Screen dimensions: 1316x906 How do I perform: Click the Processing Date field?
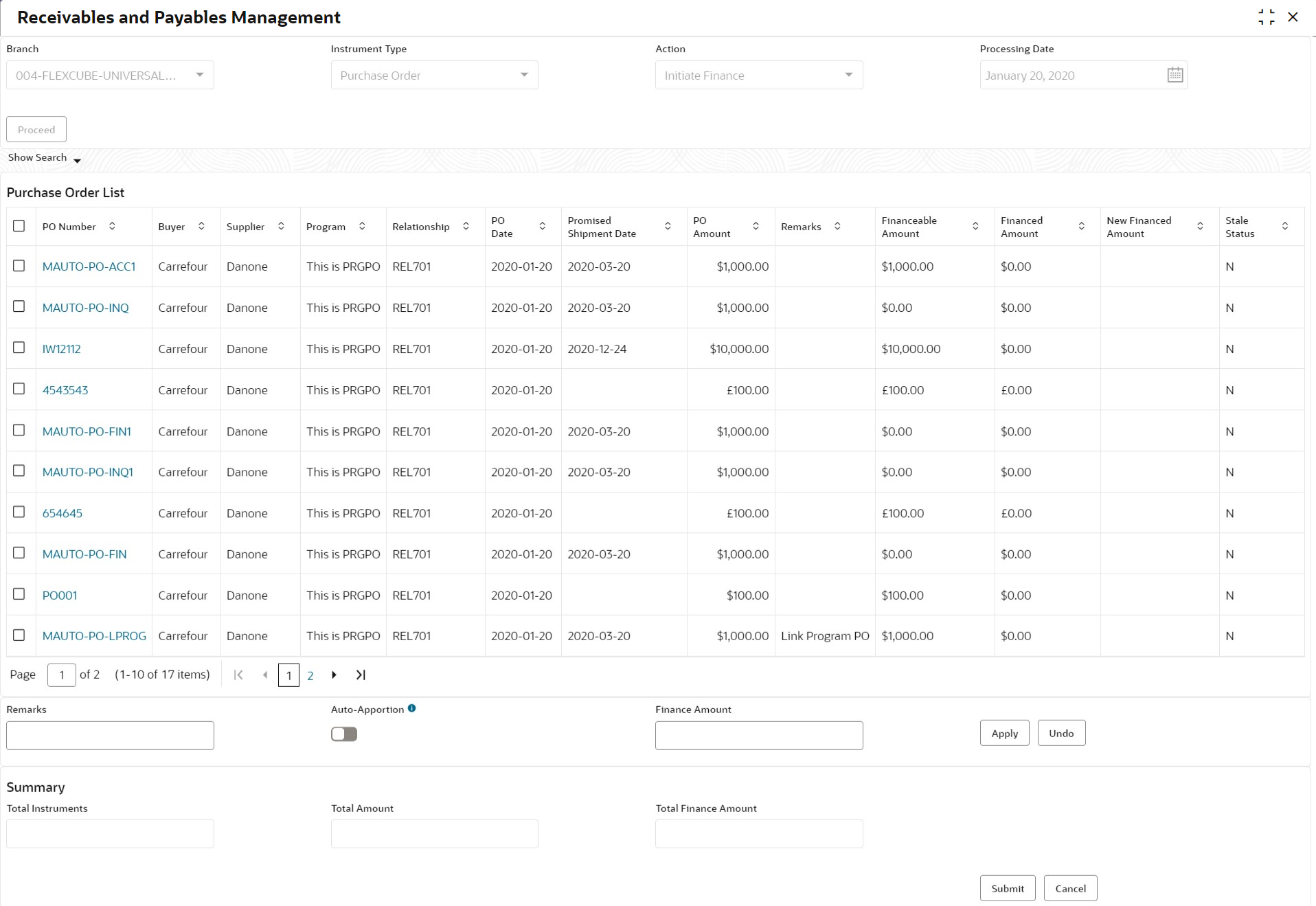click(x=1083, y=75)
